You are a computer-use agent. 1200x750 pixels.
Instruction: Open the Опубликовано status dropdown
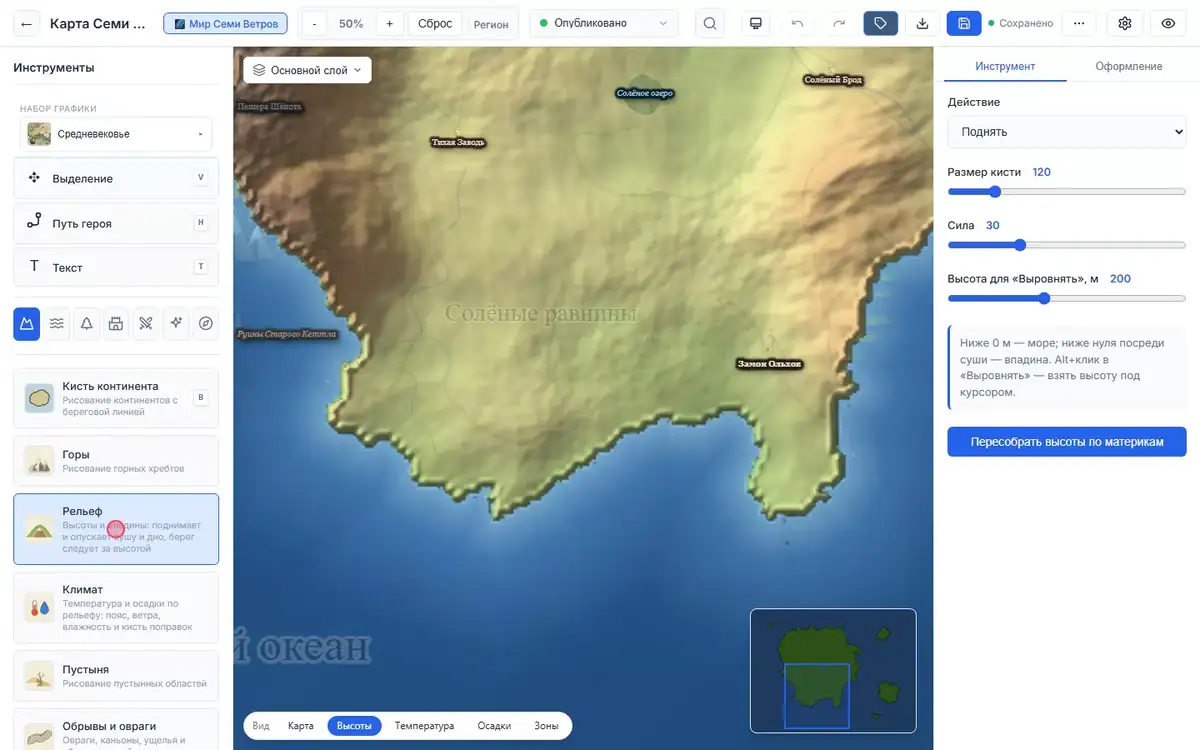[x=603, y=23]
